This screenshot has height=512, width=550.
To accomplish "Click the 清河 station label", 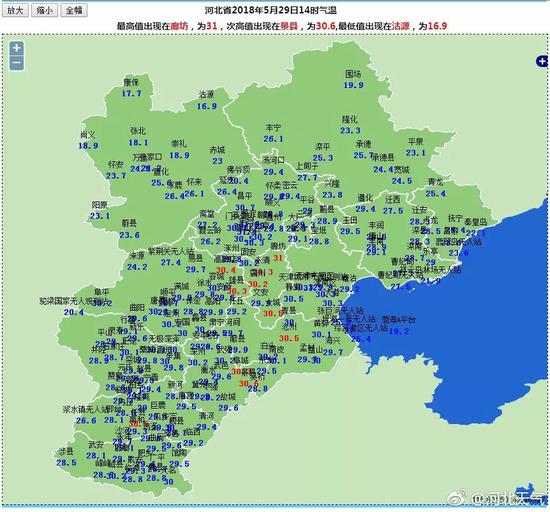I will pyautogui.click(x=206, y=416).
